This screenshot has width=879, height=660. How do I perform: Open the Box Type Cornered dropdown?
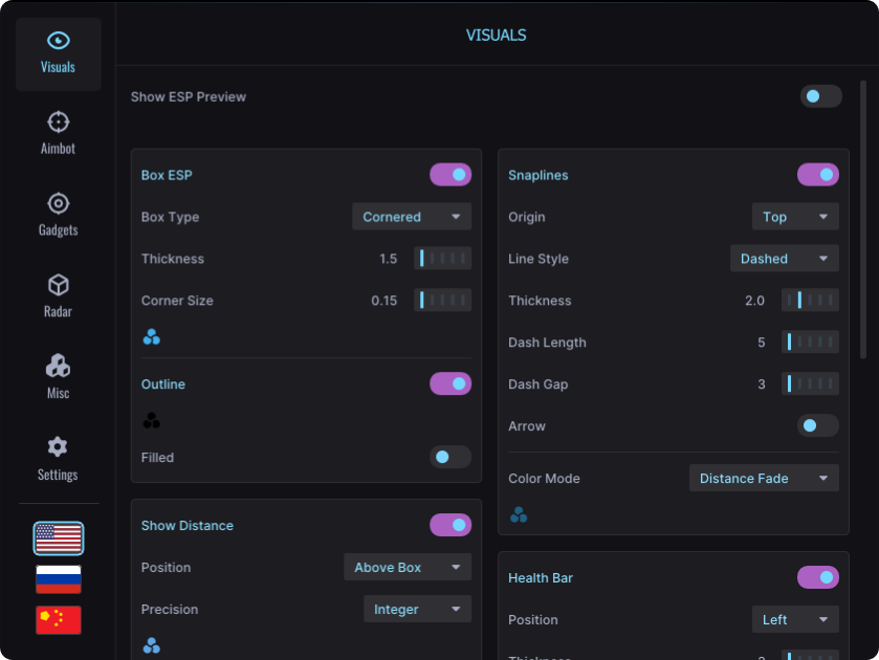tap(411, 216)
